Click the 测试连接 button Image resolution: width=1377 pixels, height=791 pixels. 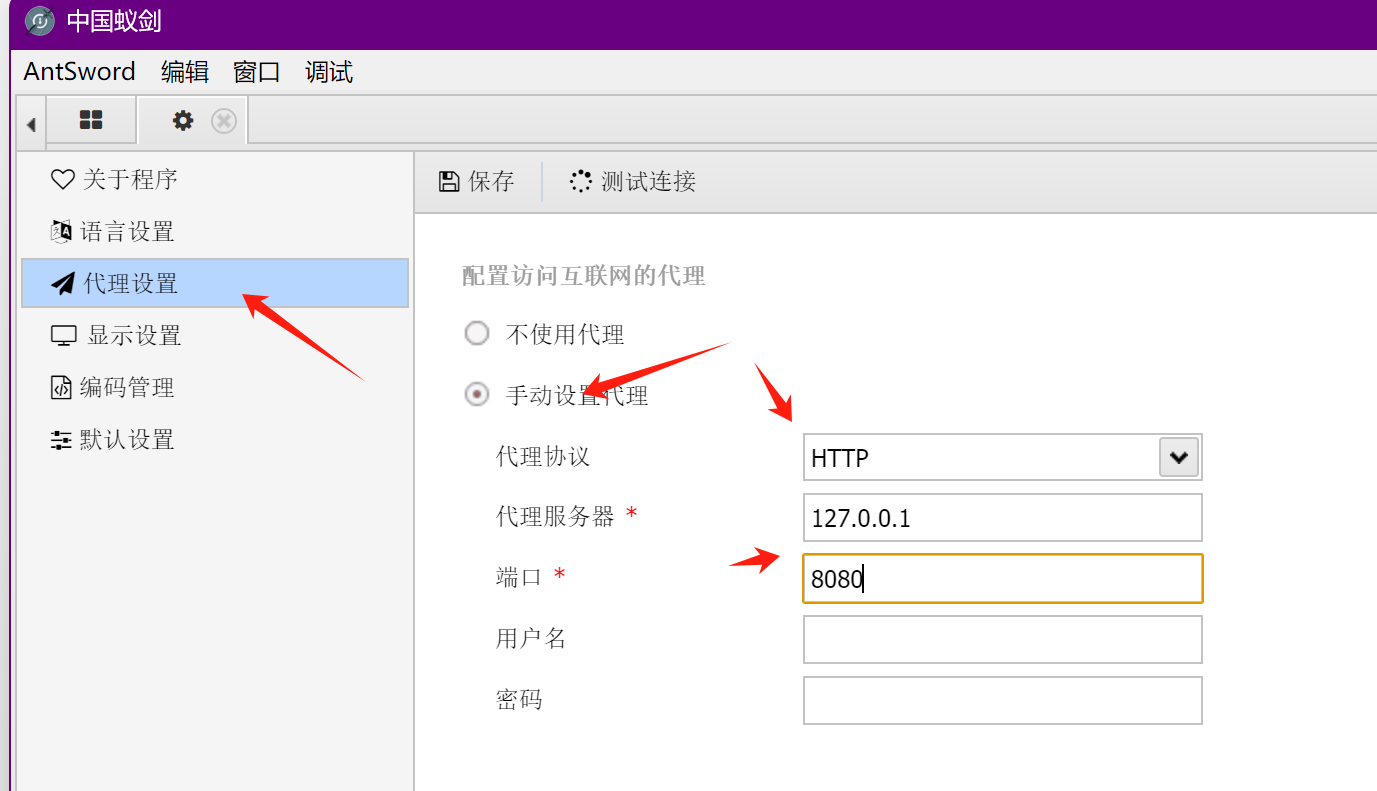tap(633, 181)
